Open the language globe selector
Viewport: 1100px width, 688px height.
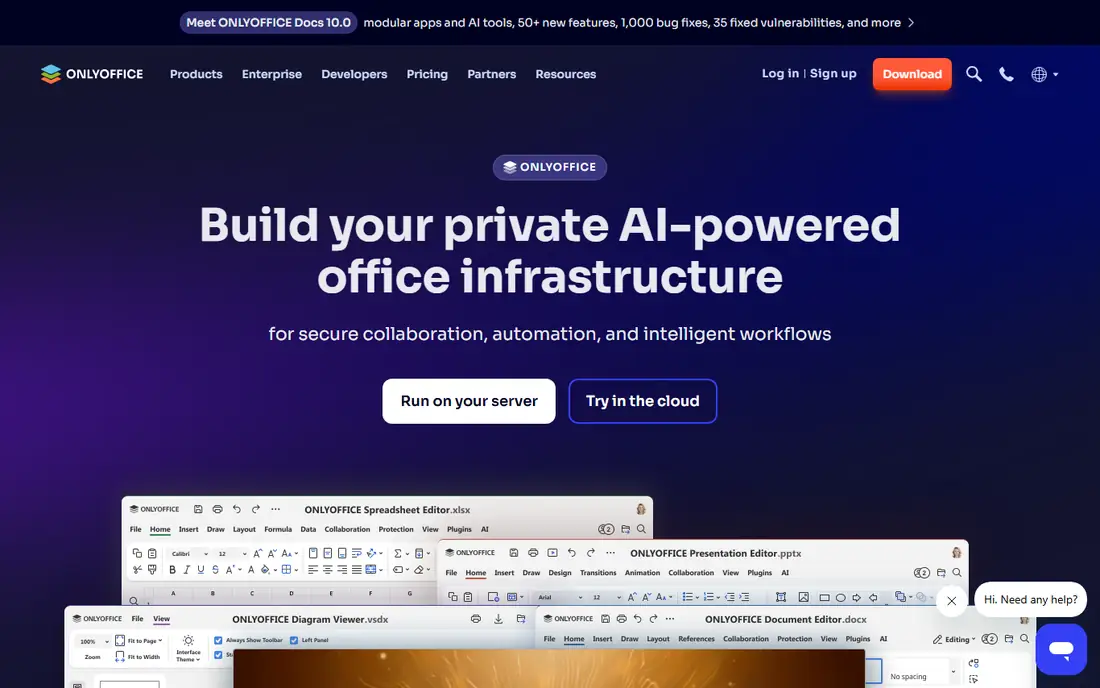(1045, 74)
